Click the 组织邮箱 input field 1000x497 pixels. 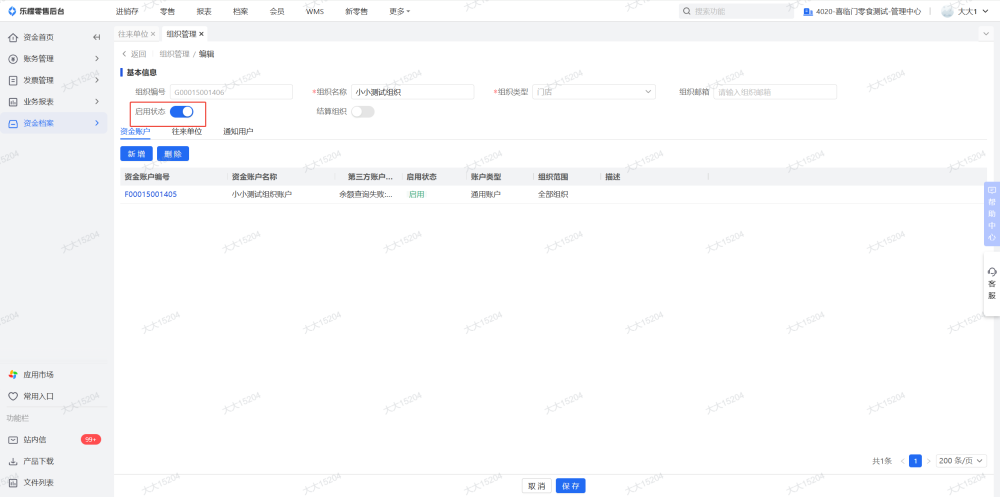click(x=775, y=92)
